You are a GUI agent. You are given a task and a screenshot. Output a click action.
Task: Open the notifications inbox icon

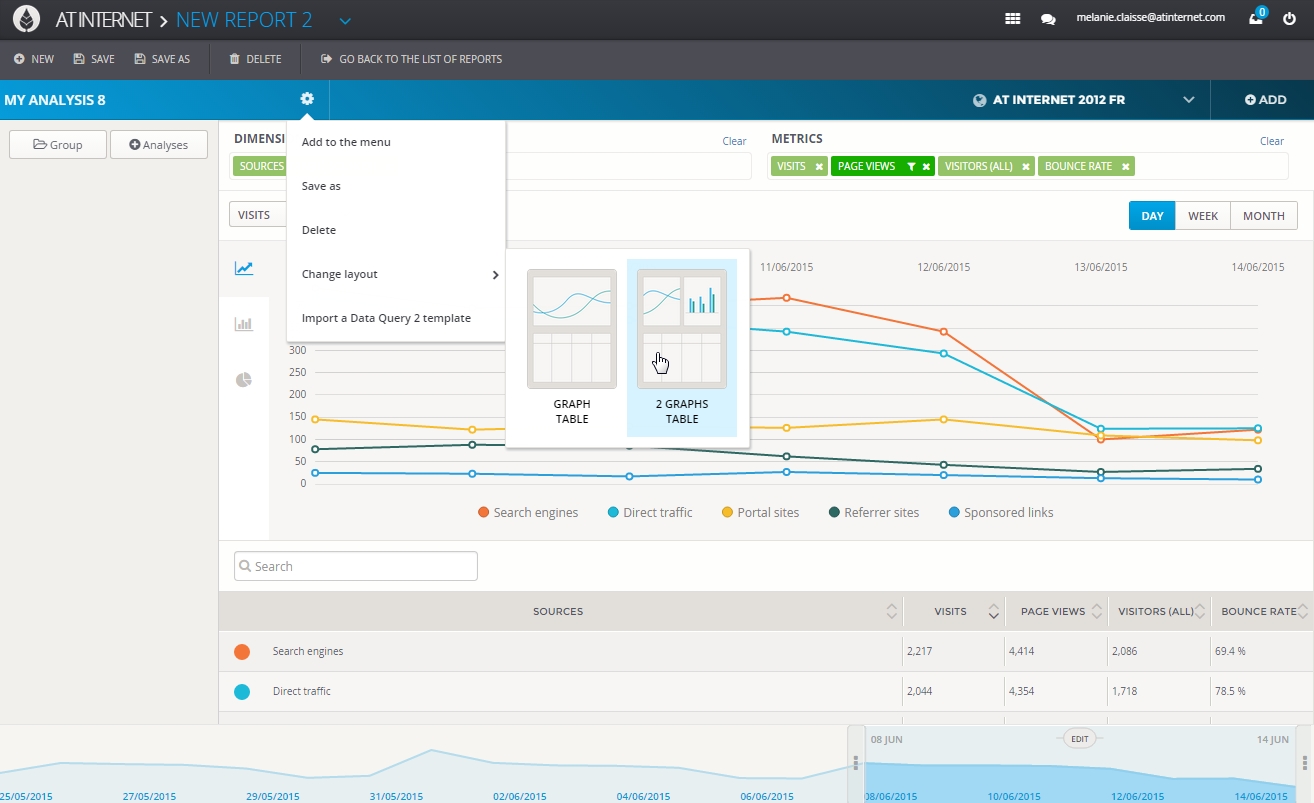point(1256,18)
